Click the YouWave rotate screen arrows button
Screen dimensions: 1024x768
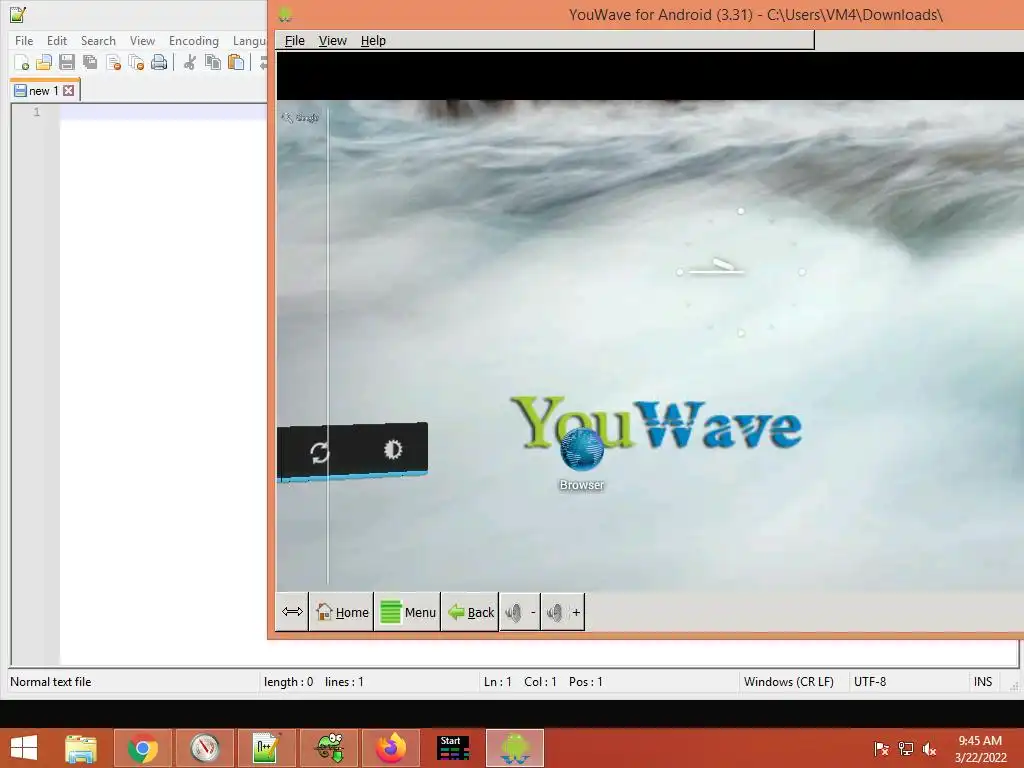[x=292, y=612]
